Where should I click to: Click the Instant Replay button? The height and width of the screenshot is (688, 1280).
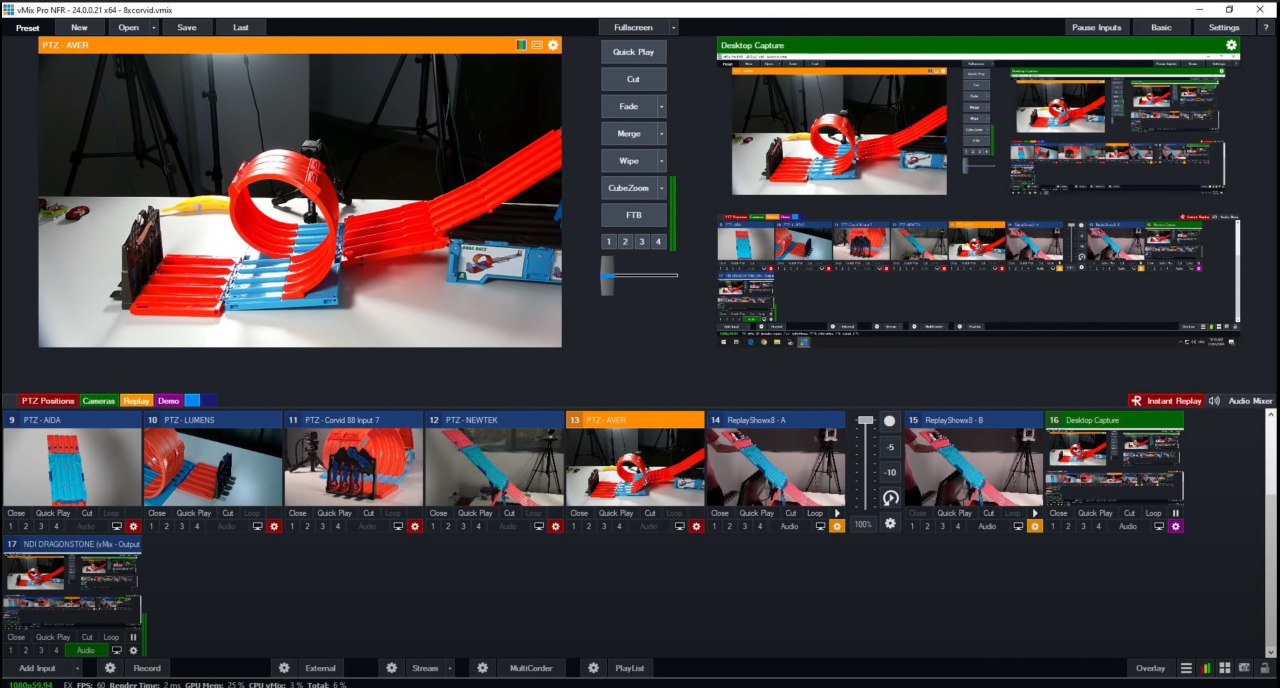tap(1165, 401)
